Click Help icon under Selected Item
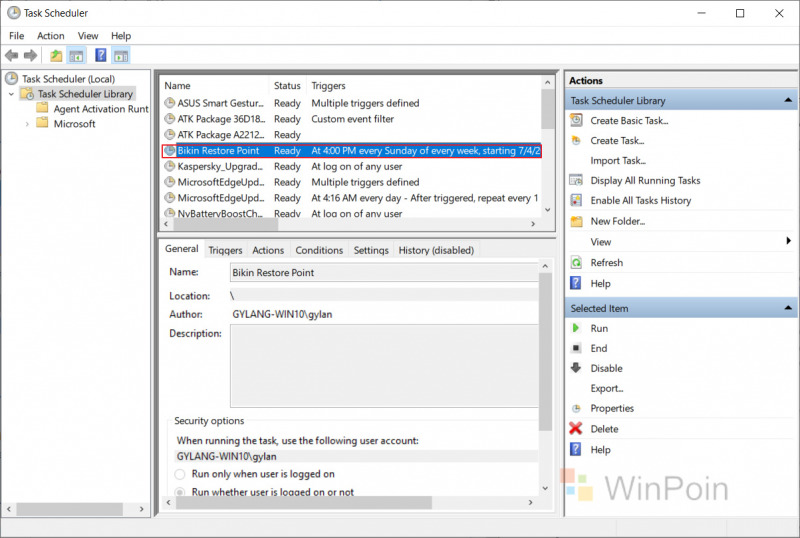 point(576,449)
